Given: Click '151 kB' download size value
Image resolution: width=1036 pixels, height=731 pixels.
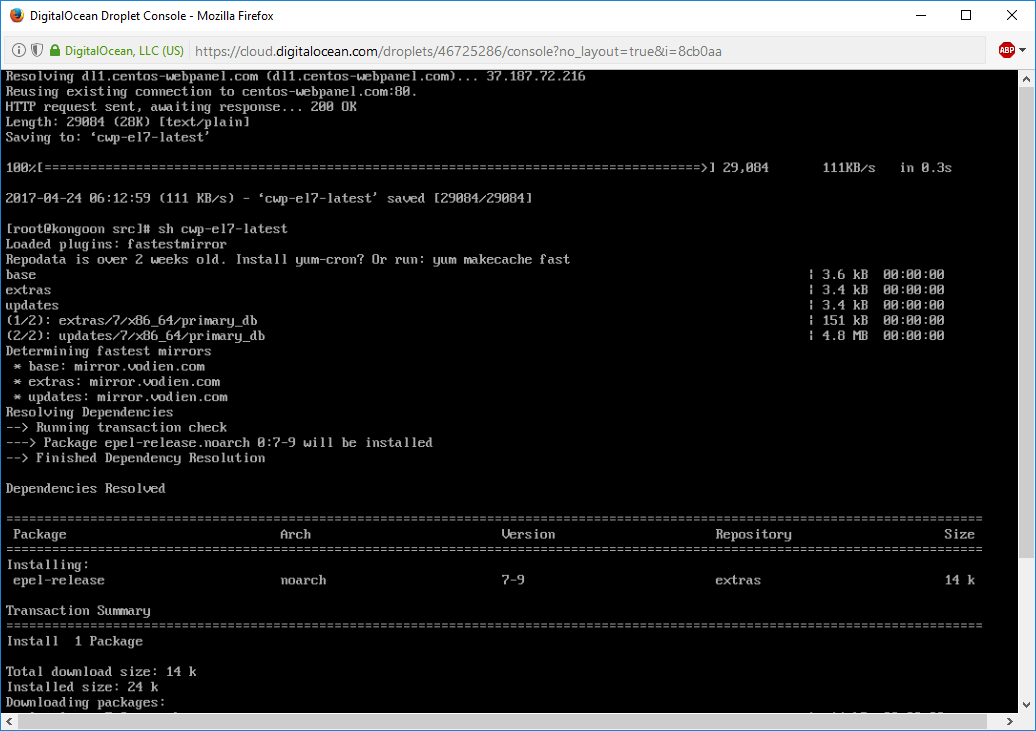Looking at the screenshot, I should pos(845,321).
